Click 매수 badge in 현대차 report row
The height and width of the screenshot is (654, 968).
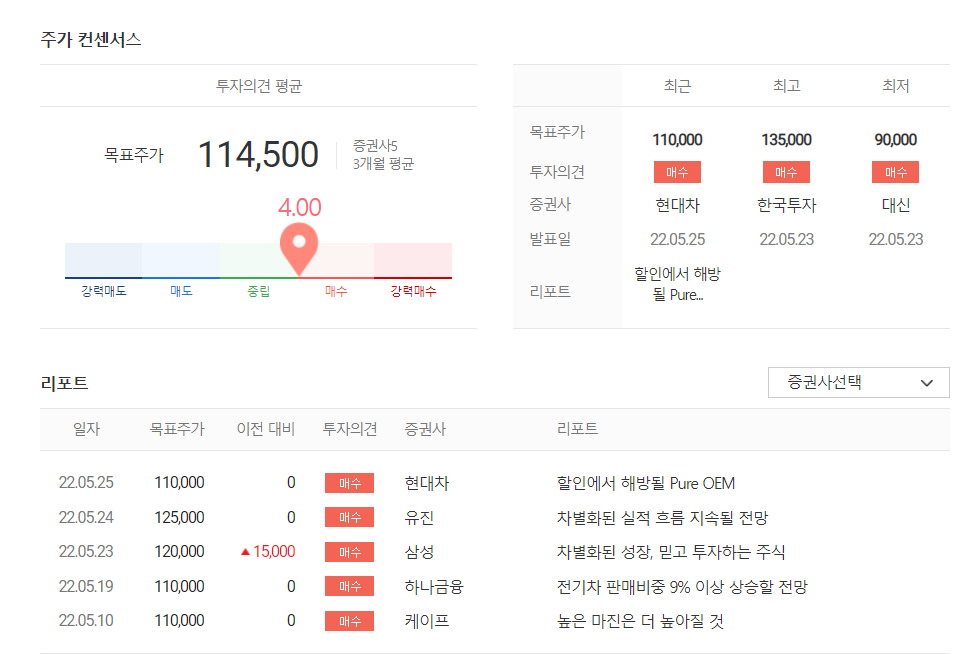(349, 483)
